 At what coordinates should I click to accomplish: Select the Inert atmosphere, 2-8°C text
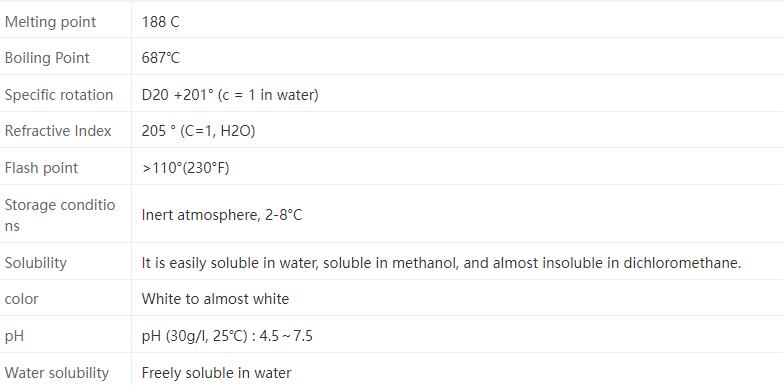(222, 215)
